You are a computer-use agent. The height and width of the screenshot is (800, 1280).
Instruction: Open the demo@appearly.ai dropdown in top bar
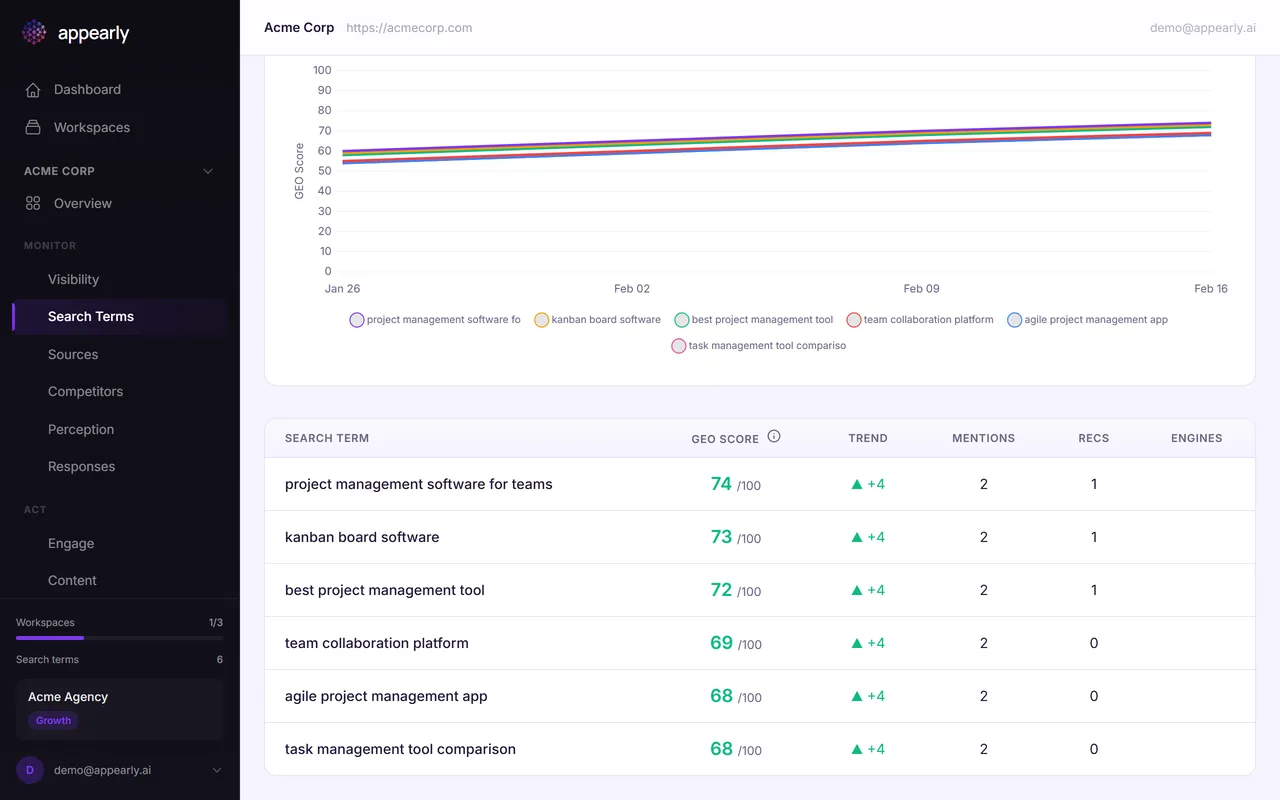click(x=1202, y=27)
